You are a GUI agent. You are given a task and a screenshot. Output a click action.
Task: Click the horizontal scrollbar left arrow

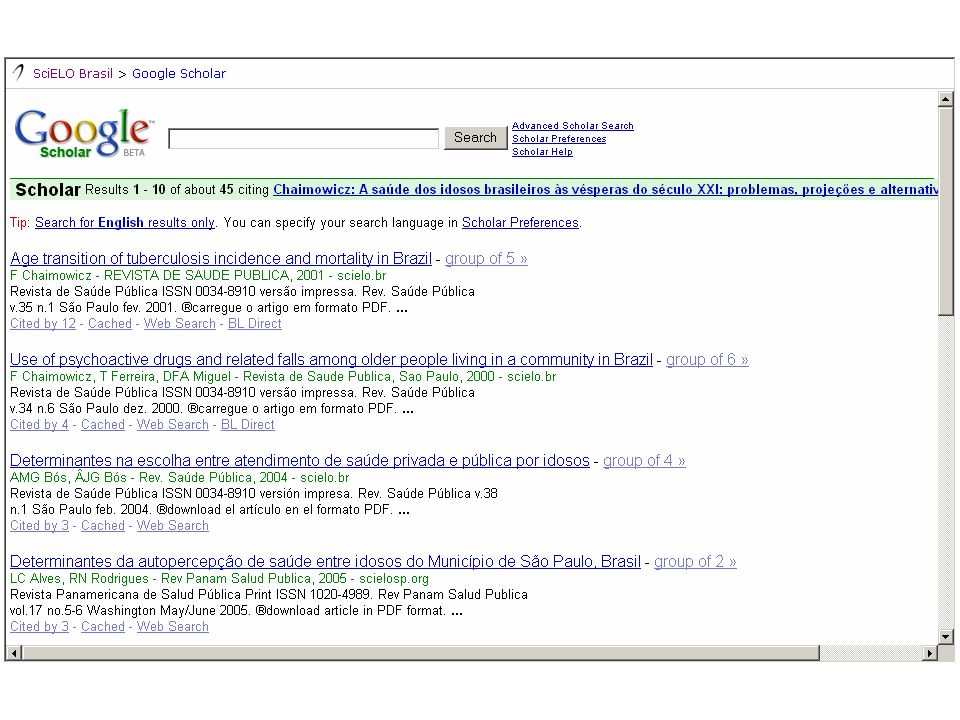point(14,653)
